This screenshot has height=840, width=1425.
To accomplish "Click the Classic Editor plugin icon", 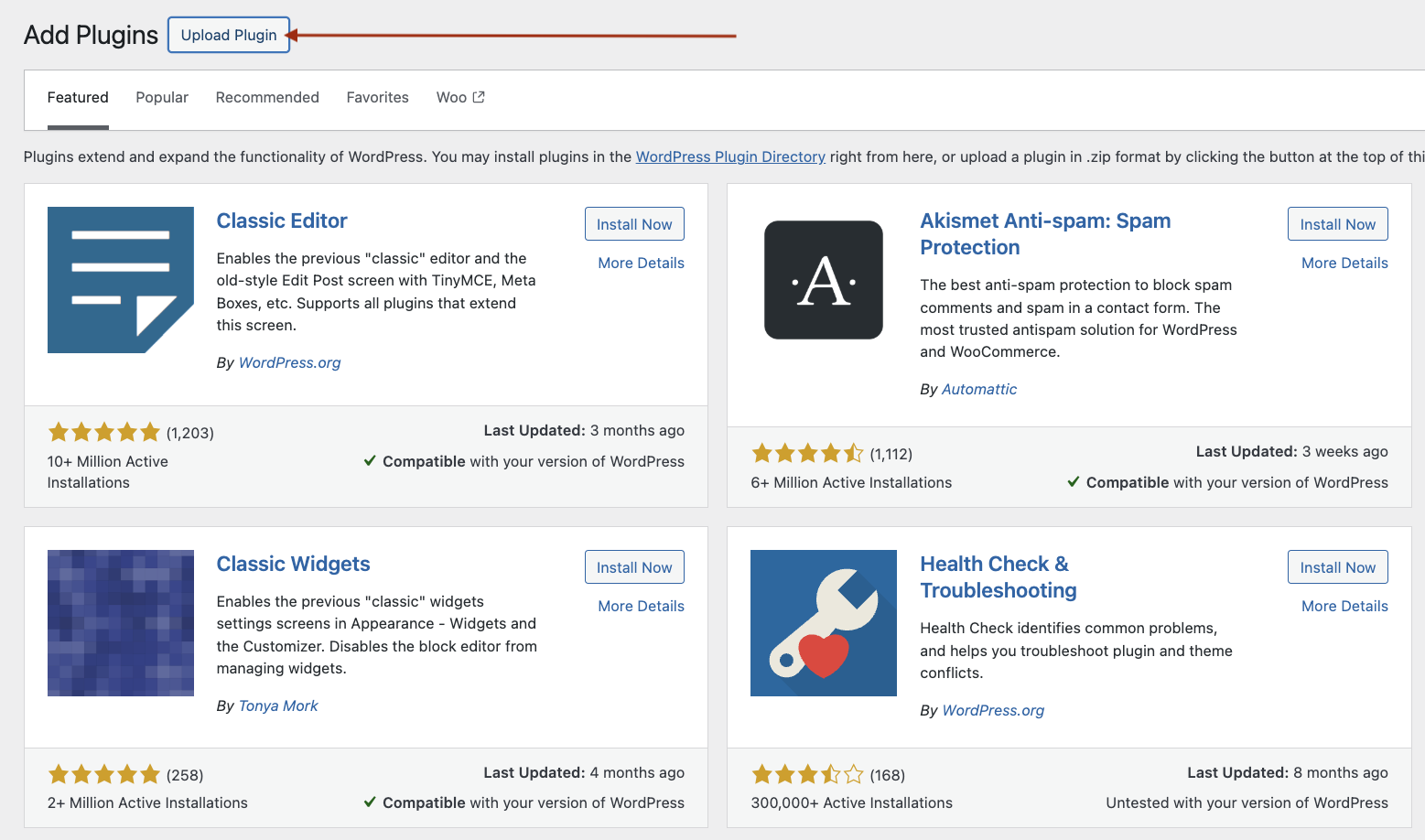I will (121, 280).
